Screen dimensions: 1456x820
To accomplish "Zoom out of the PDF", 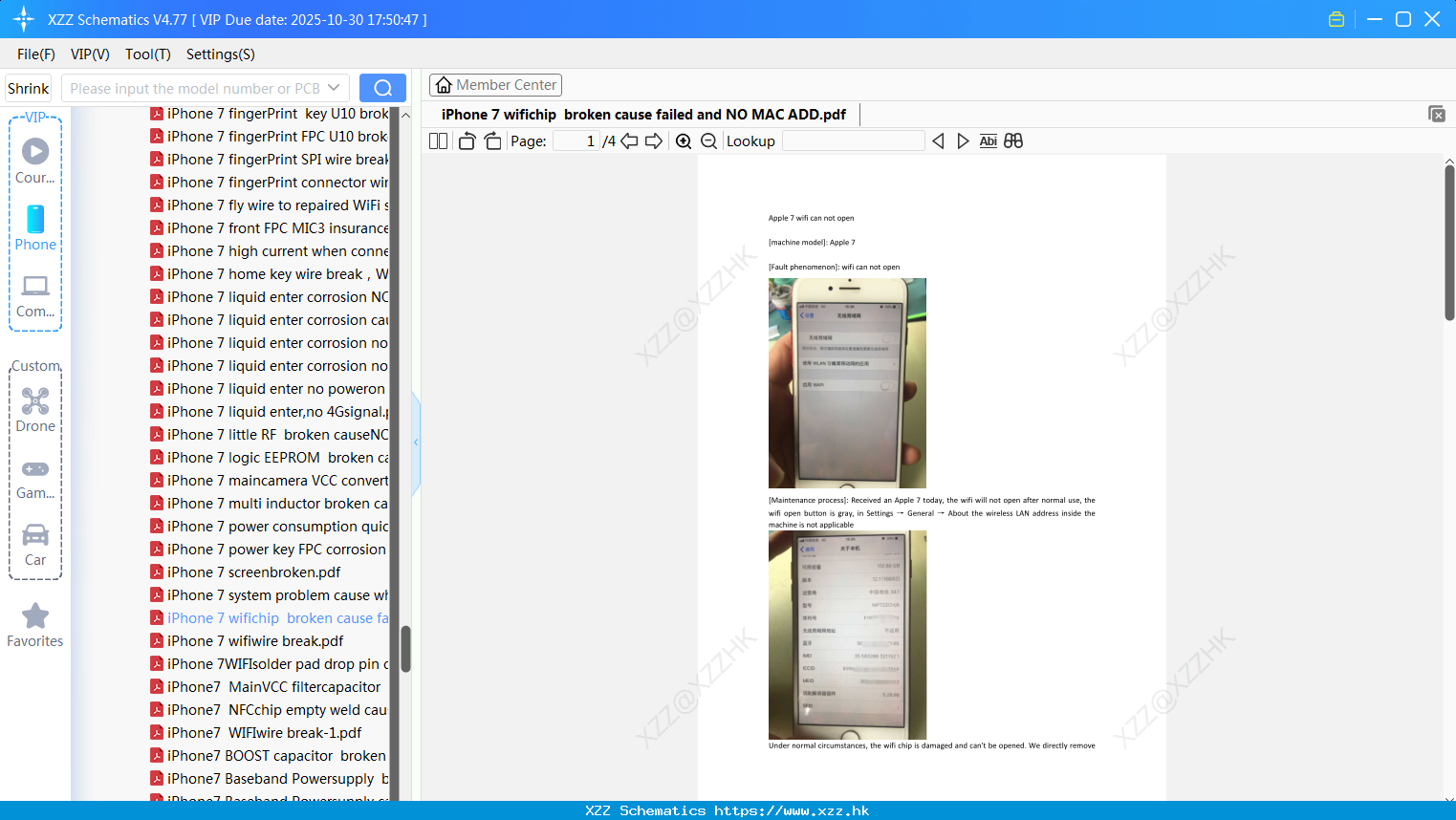I will click(x=709, y=141).
